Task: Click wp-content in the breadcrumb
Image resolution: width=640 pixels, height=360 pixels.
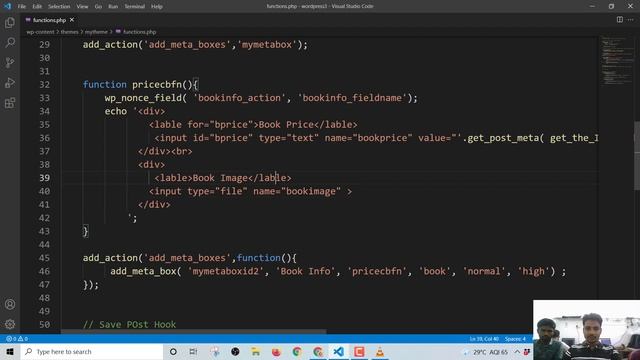Action: [40, 32]
